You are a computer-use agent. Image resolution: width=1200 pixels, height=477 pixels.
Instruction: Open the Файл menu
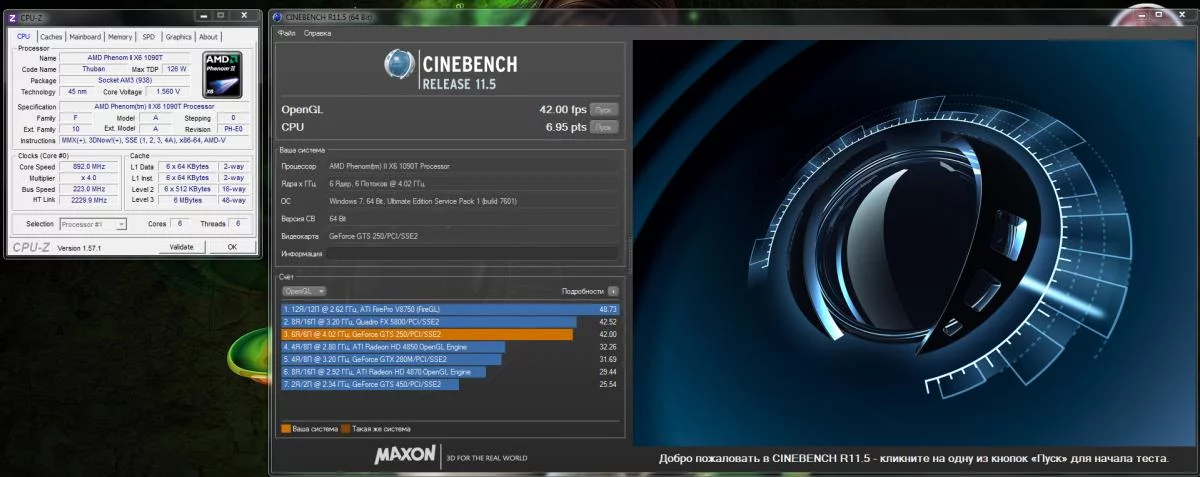click(x=287, y=33)
